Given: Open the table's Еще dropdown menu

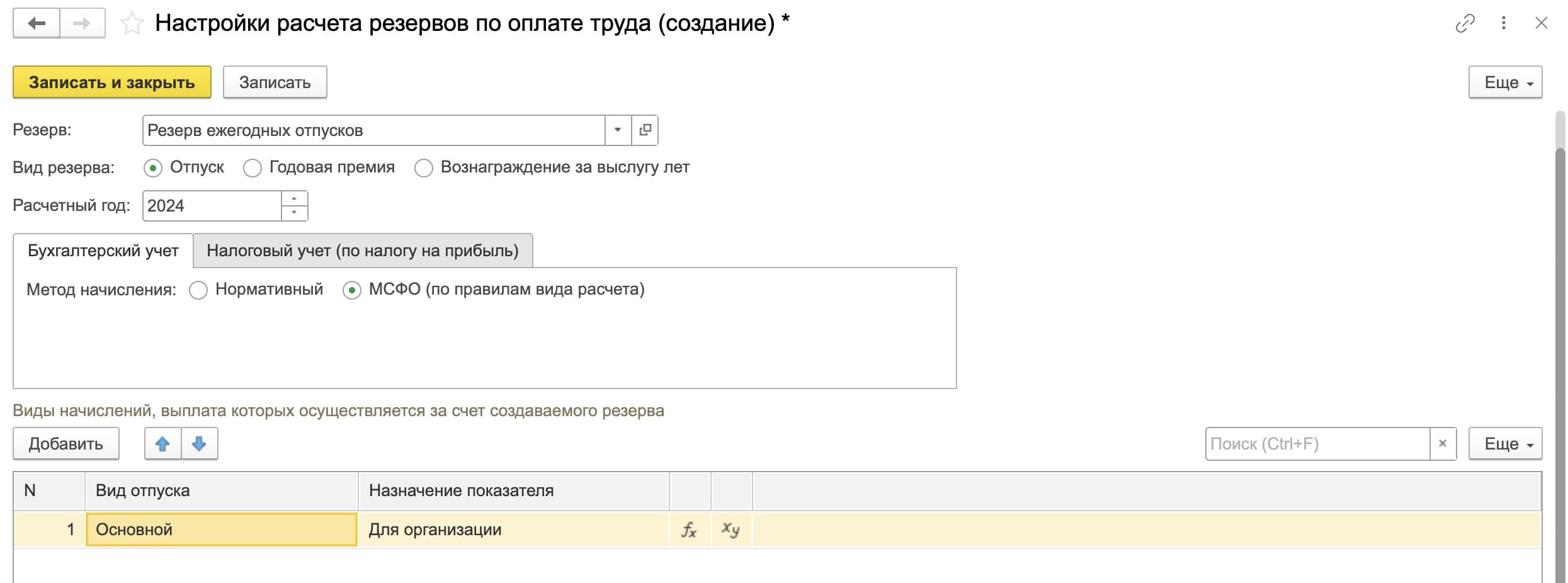Looking at the screenshot, I should pyautogui.click(x=1505, y=444).
